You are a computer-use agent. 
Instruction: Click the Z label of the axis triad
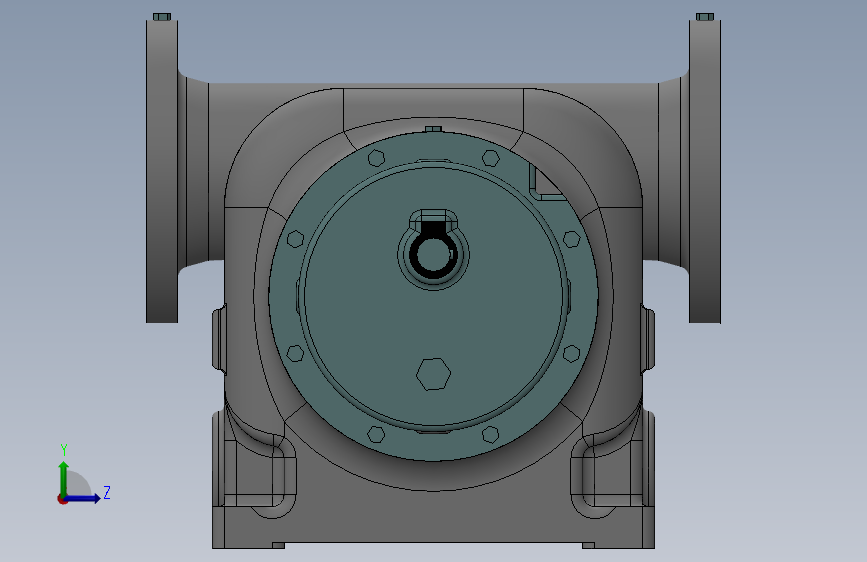(107, 493)
